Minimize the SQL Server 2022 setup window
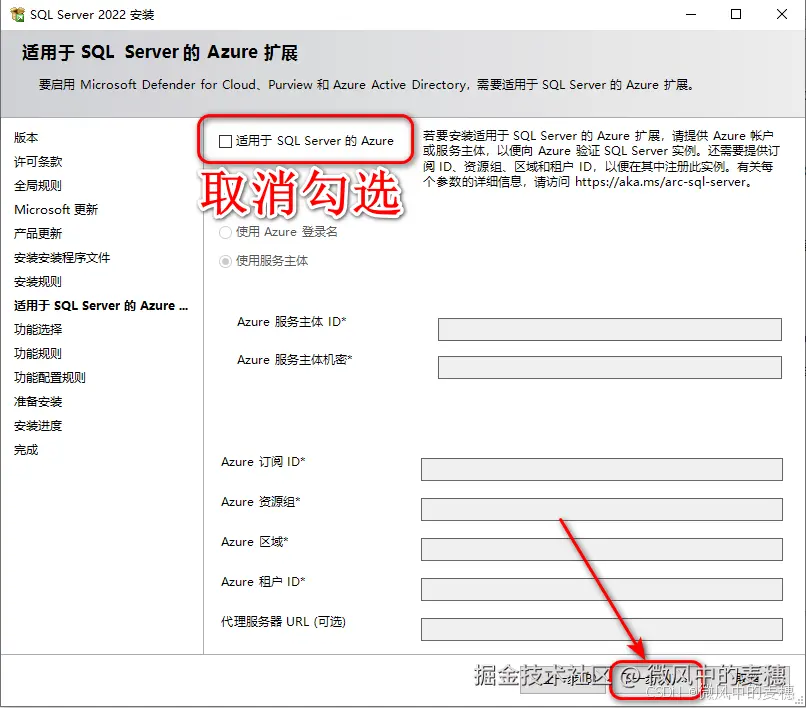Screen dimensions: 806x708 (x=691, y=14)
